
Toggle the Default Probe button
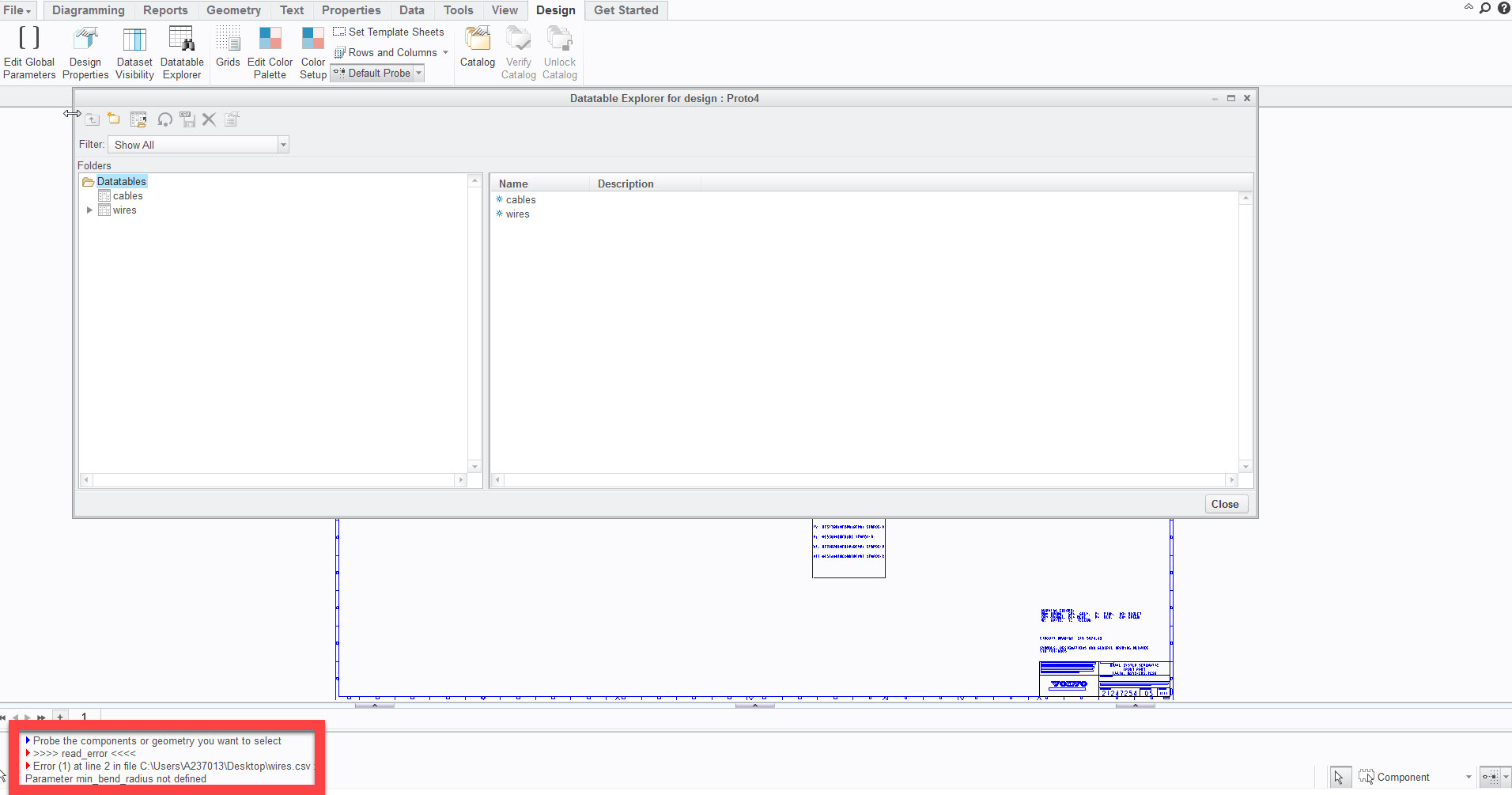[x=372, y=73]
